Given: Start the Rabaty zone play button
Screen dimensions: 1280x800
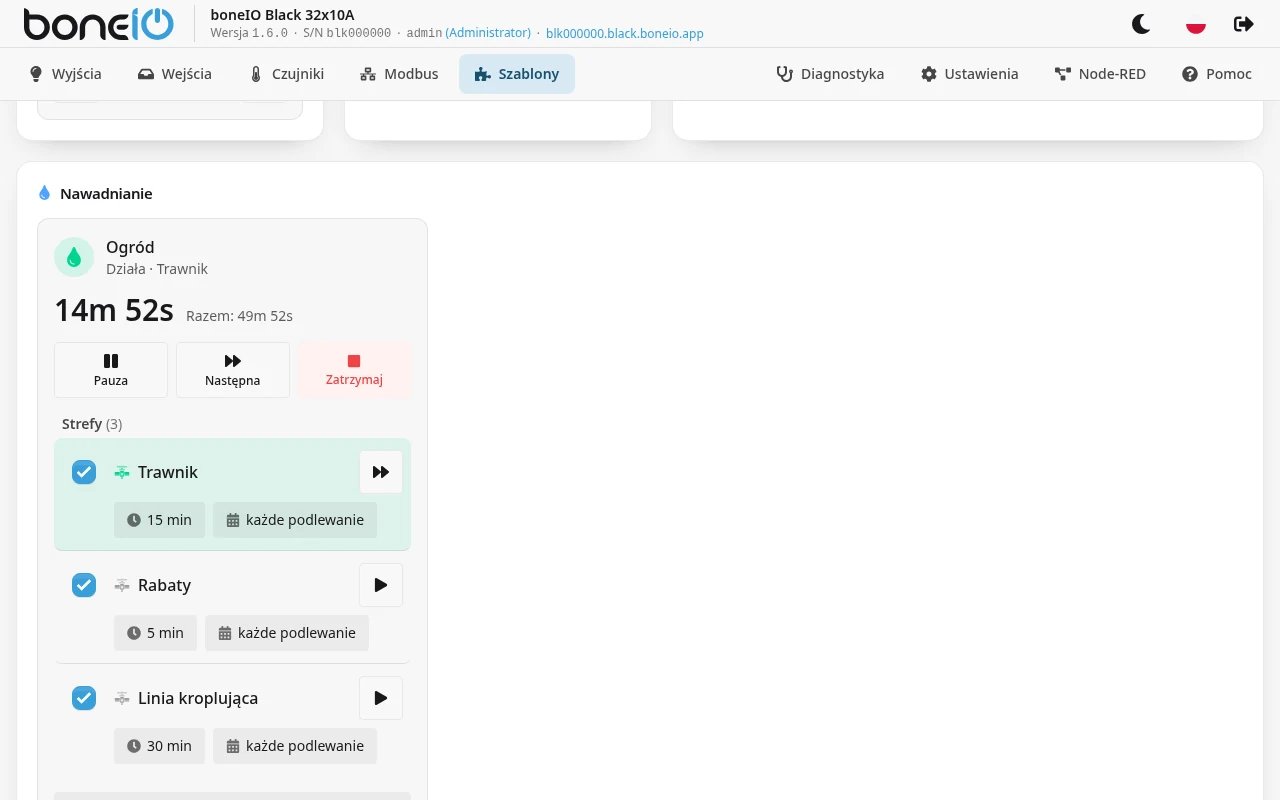Looking at the screenshot, I should click(381, 585).
